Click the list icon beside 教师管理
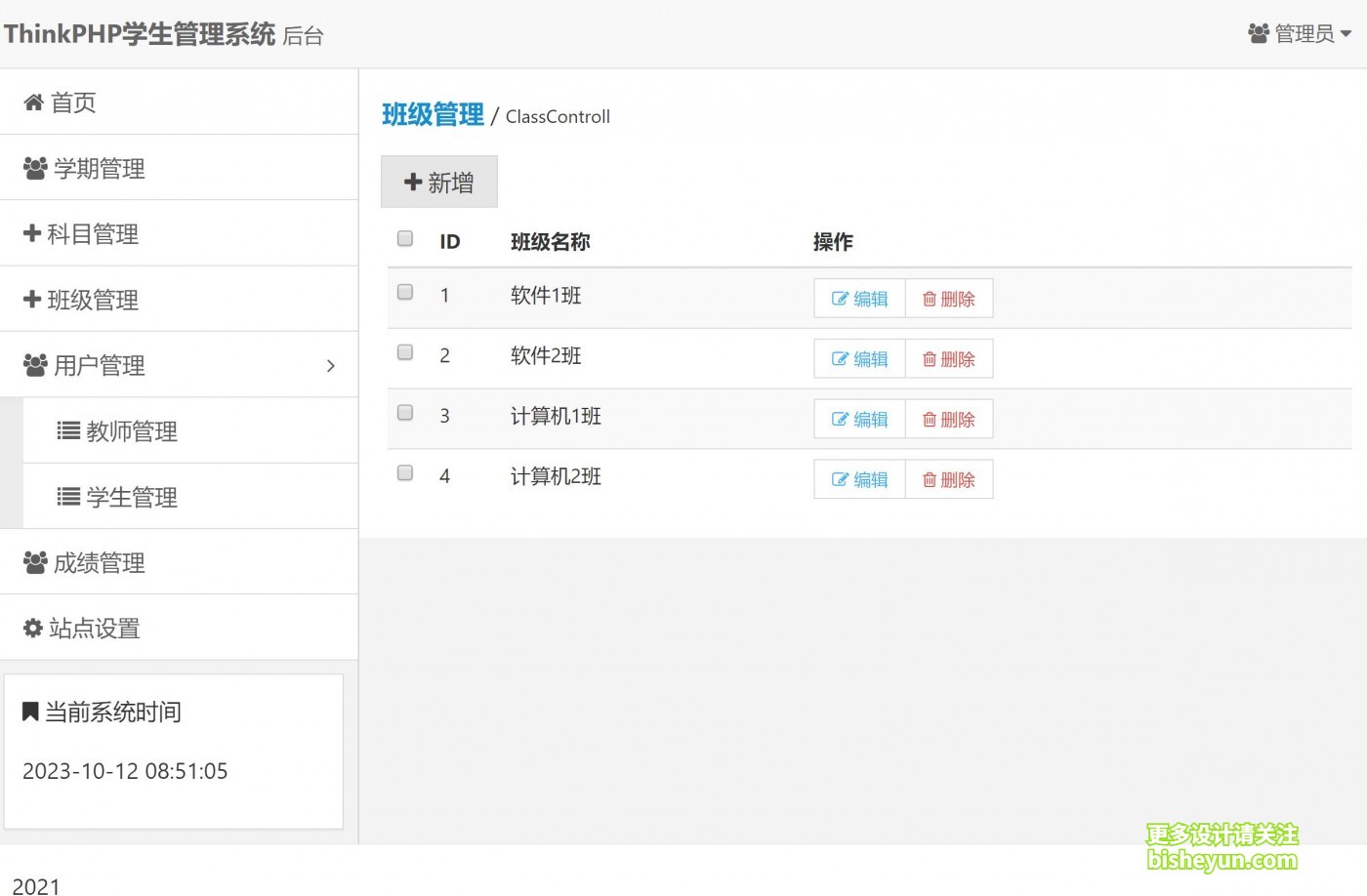This screenshot has width=1367, height=896. pyautogui.click(x=68, y=430)
